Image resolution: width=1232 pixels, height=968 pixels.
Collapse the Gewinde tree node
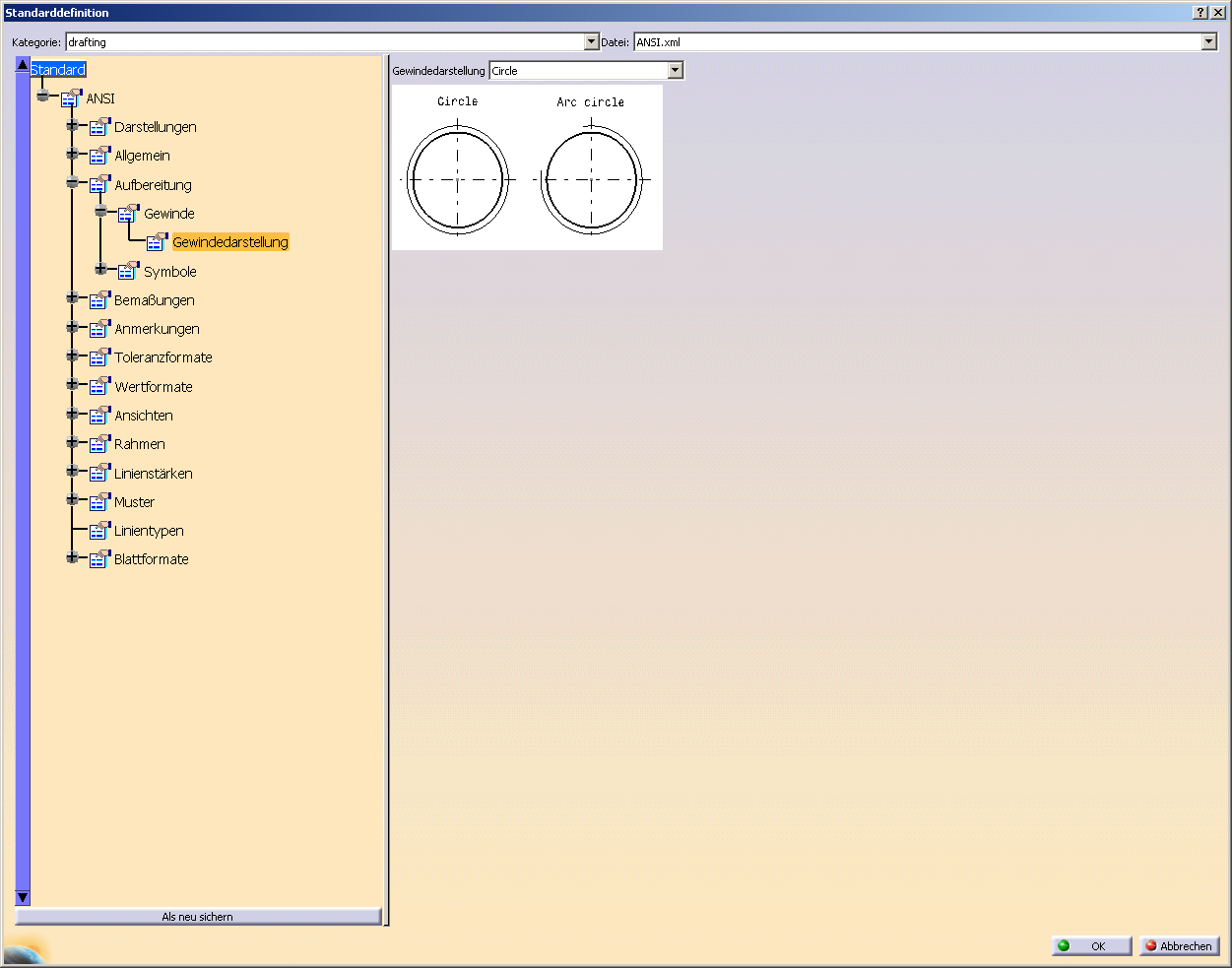click(100, 212)
